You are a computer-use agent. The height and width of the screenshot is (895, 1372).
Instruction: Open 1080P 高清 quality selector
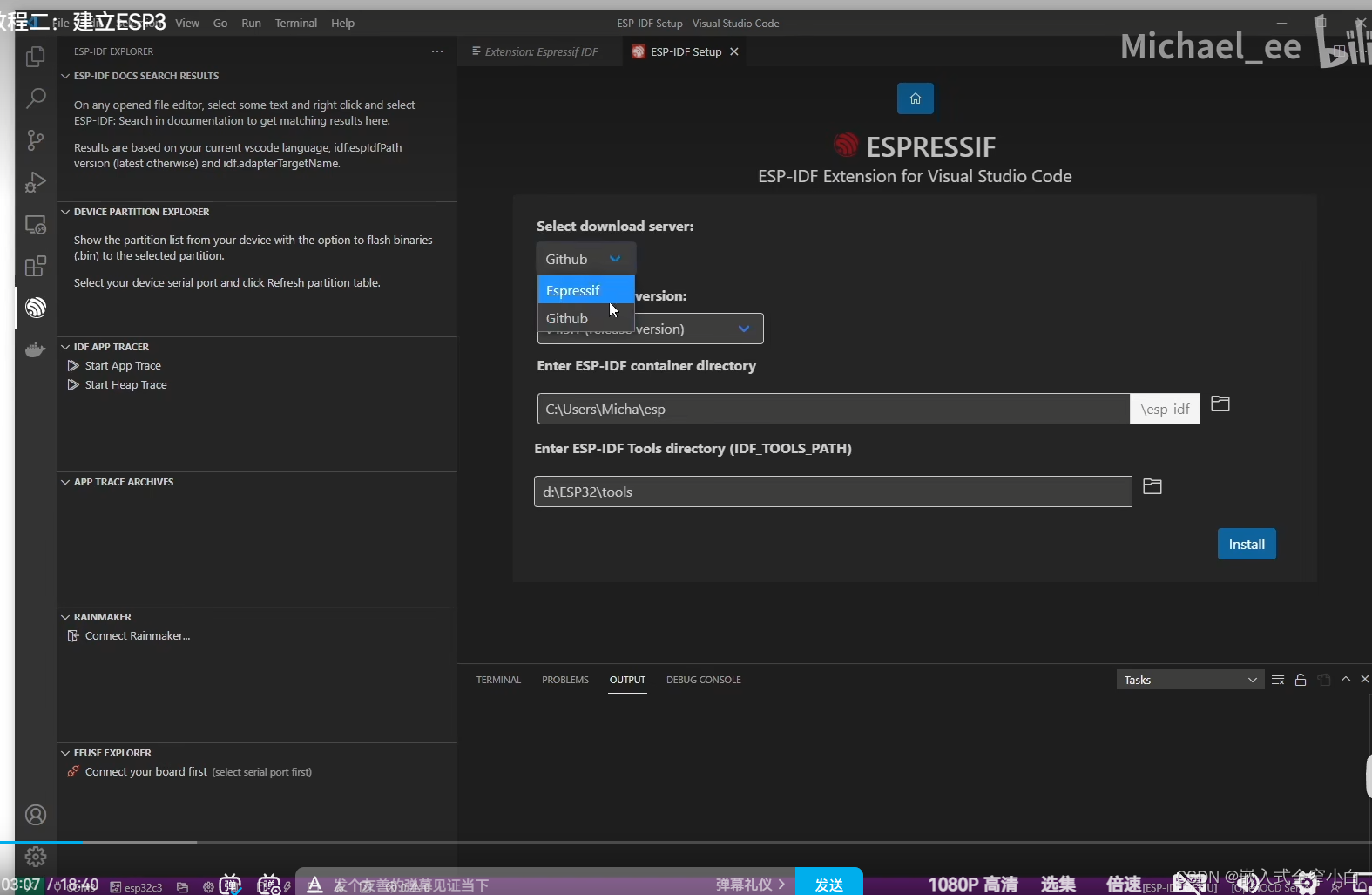973,885
